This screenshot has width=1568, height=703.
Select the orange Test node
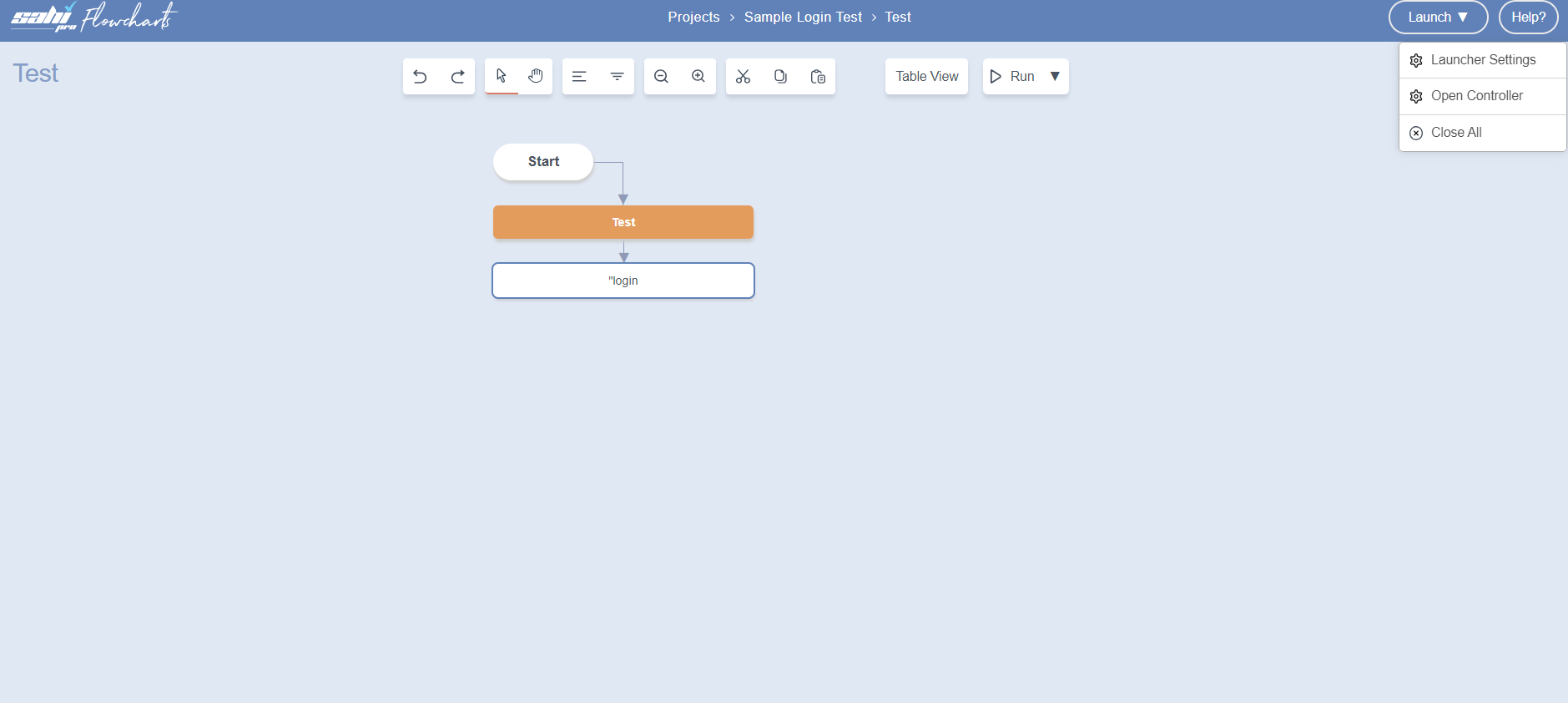(623, 222)
